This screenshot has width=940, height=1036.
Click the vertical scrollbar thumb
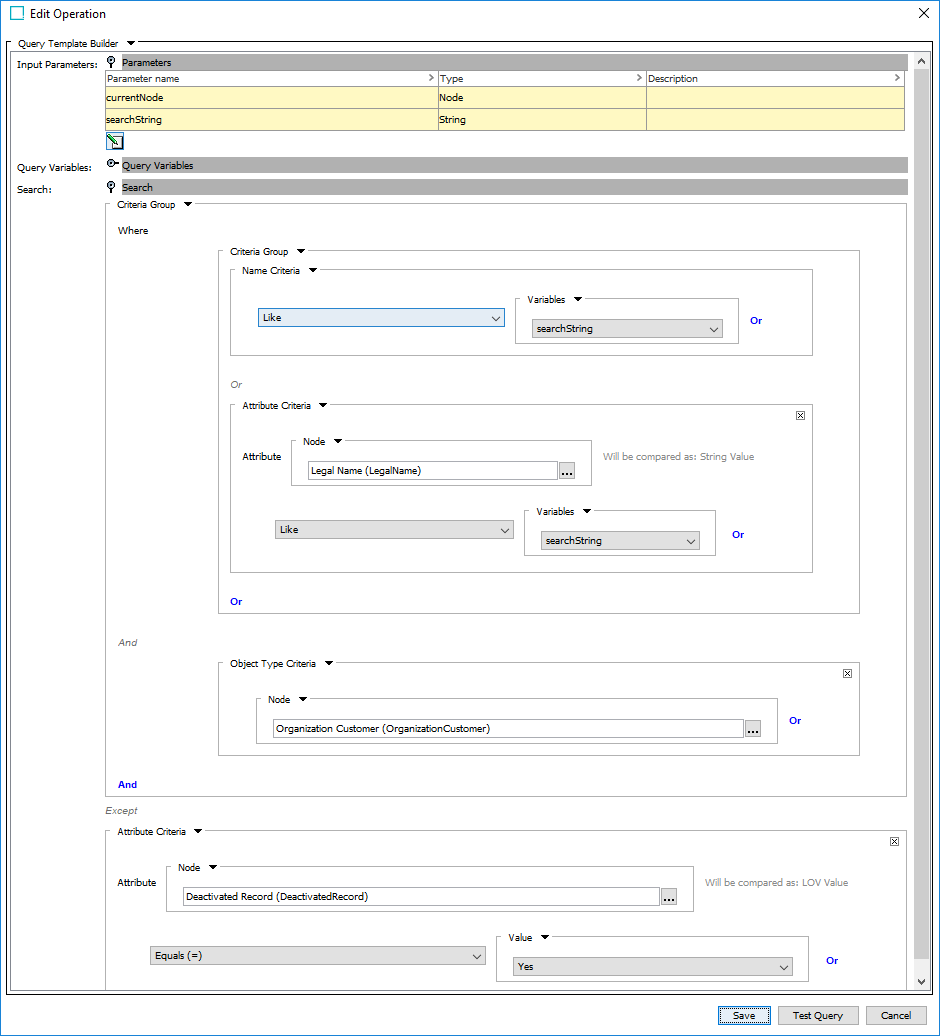tap(922, 513)
